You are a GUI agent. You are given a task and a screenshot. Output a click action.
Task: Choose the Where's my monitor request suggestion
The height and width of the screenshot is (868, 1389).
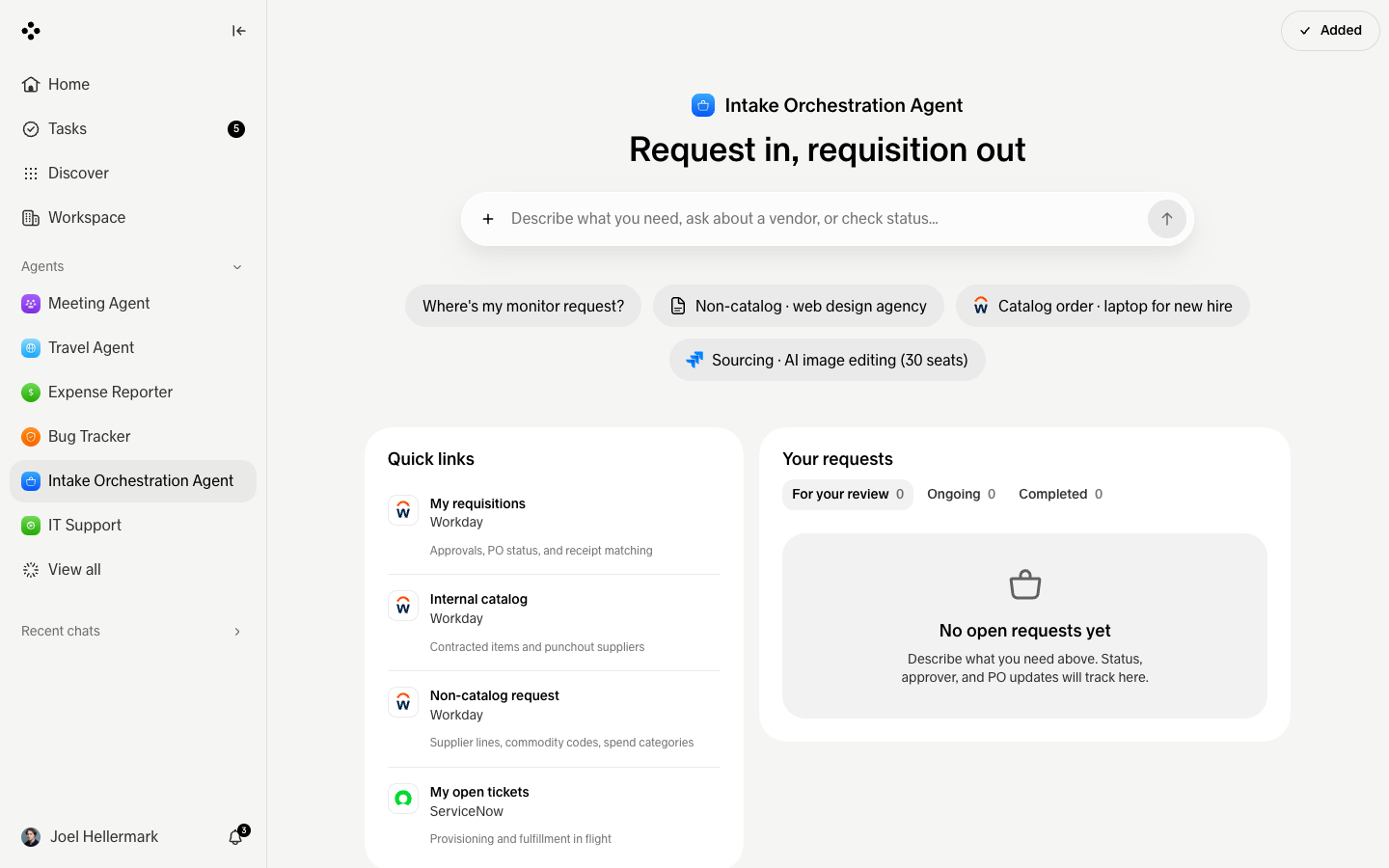[523, 306]
